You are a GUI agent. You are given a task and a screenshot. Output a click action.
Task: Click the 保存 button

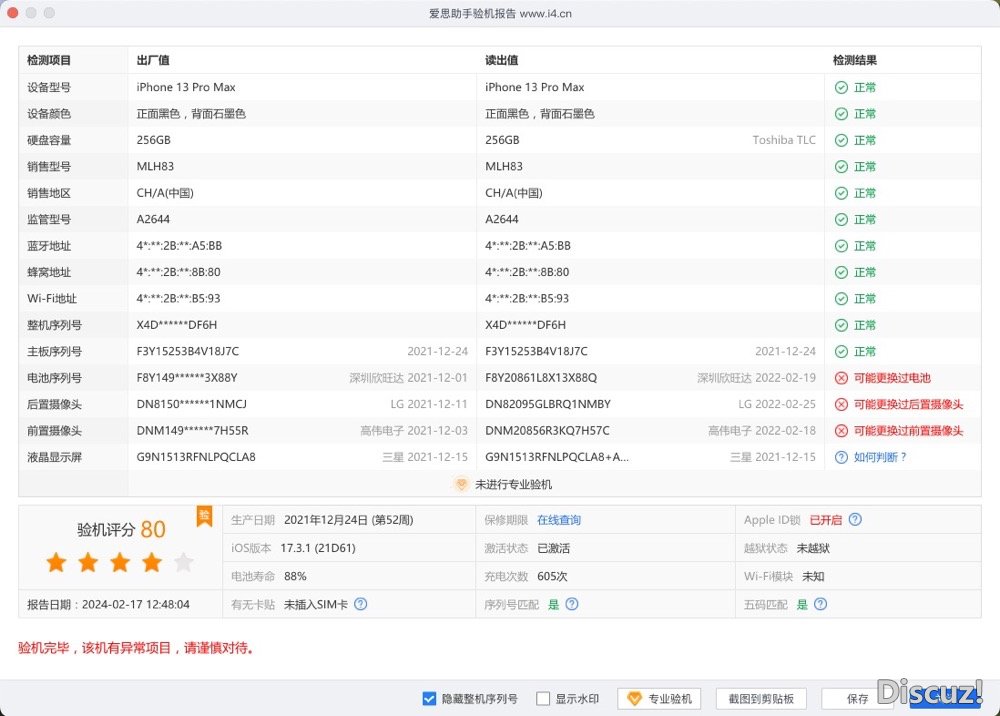857,699
